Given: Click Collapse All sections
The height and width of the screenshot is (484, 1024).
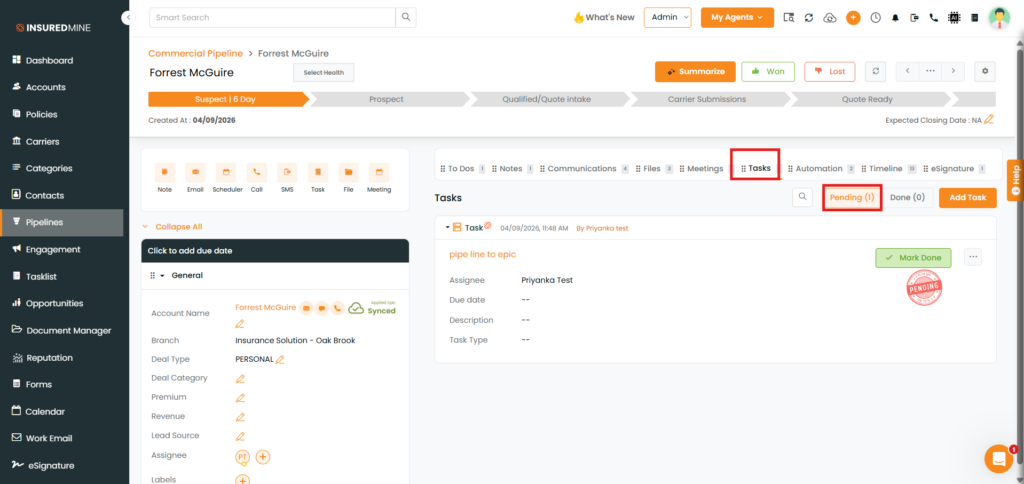Looking at the screenshot, I should (178, 227).
